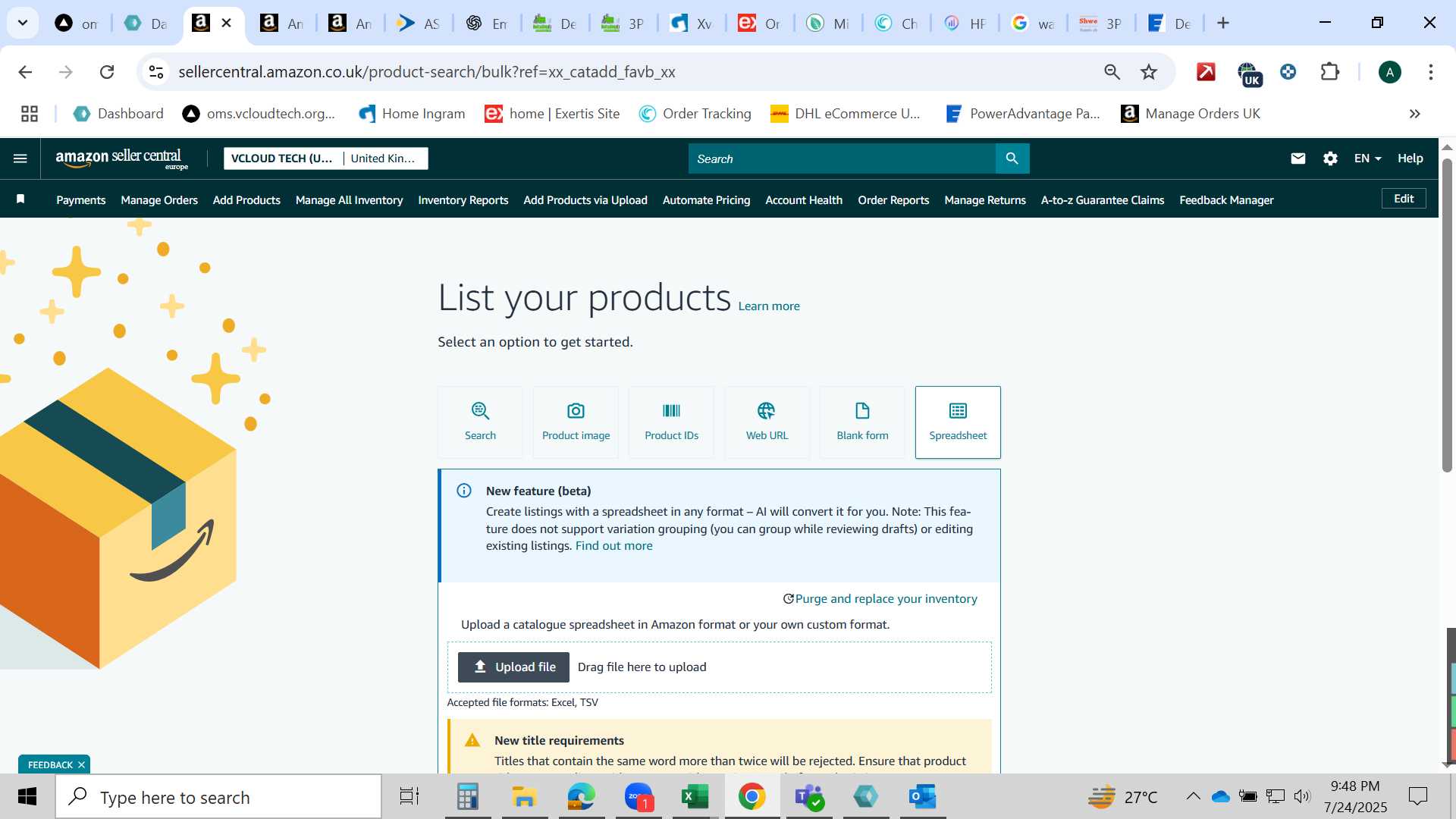Click the Learn more link
The height and width of the screenshot is (819, 1456).
[769, 306]
